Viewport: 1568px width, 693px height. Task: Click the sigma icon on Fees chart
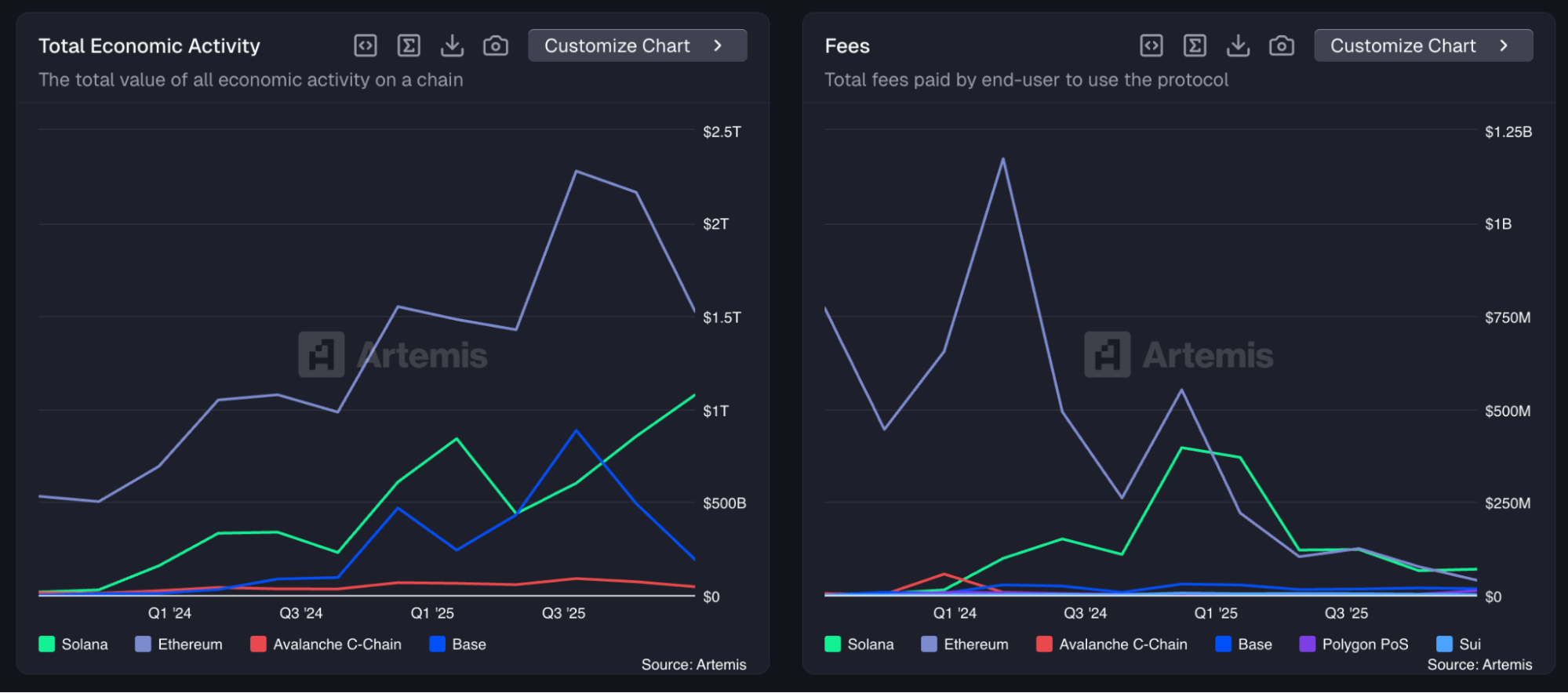1195,46
